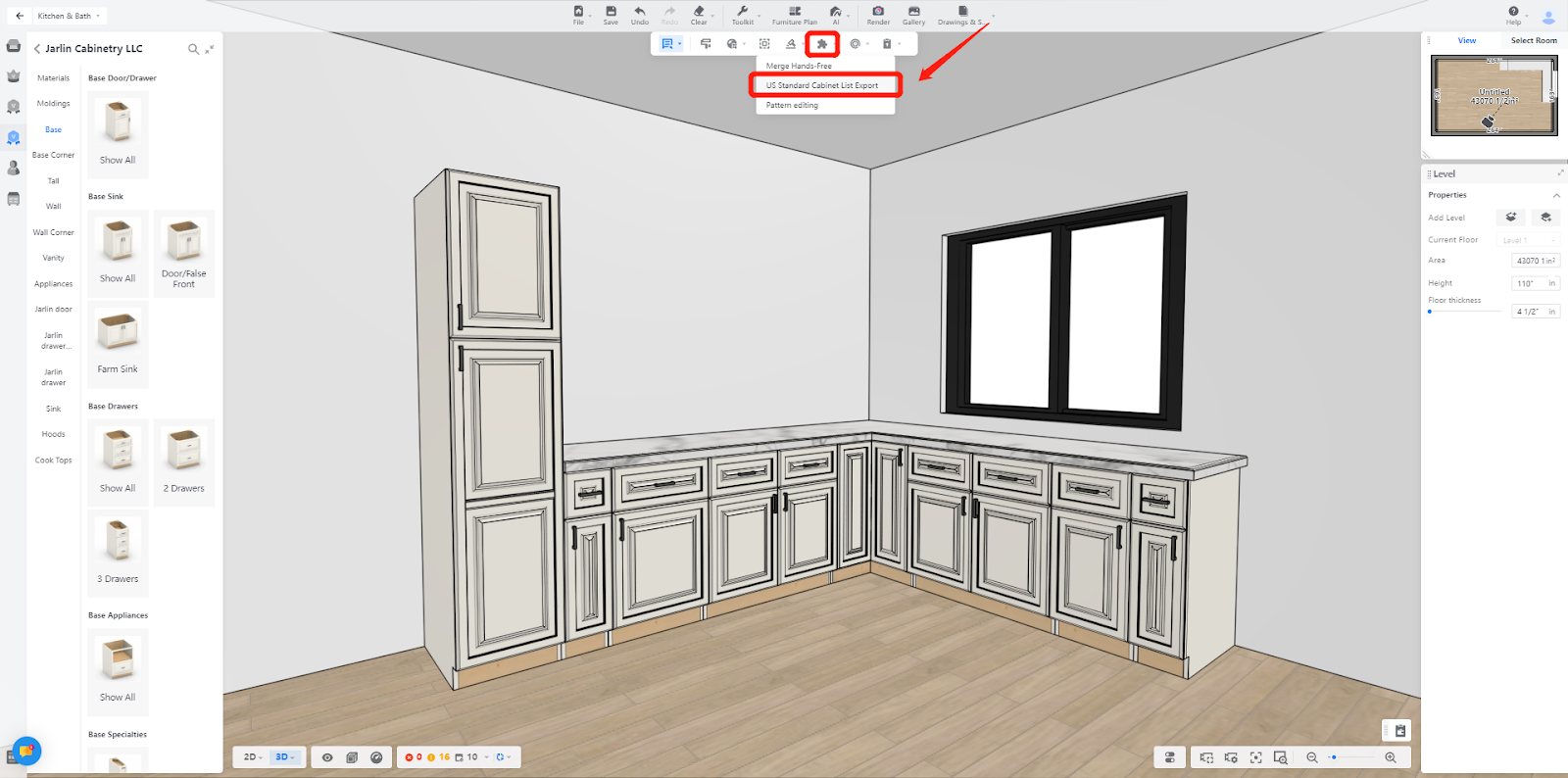Search the Jarlin Cabinetry catalog
The height and width of the screenshot is (778, 1568).
(193, 49)
